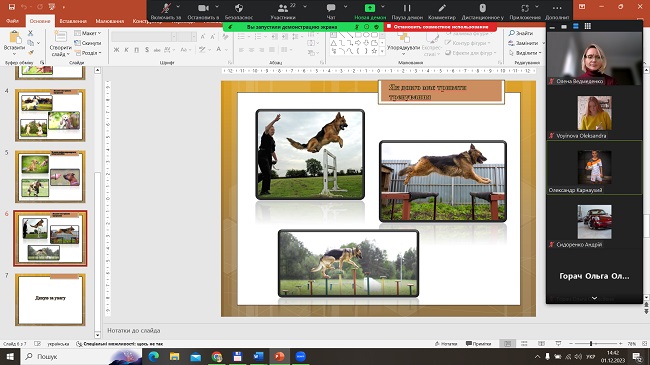650x365 pixels.
Task: Open the Ефекти для фігур dropdown
Action: (471, 53)
